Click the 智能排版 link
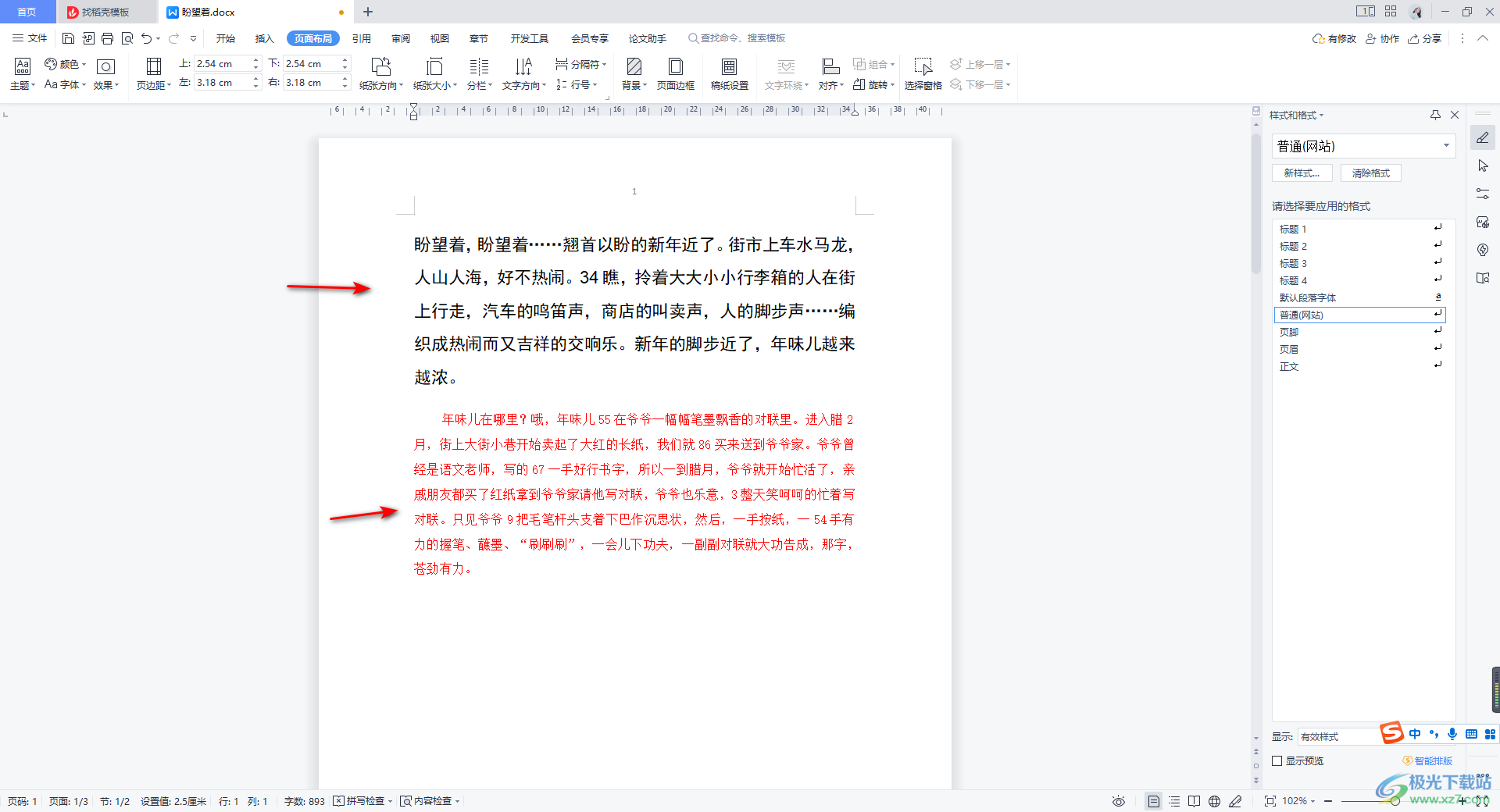 coord(1427,760)
